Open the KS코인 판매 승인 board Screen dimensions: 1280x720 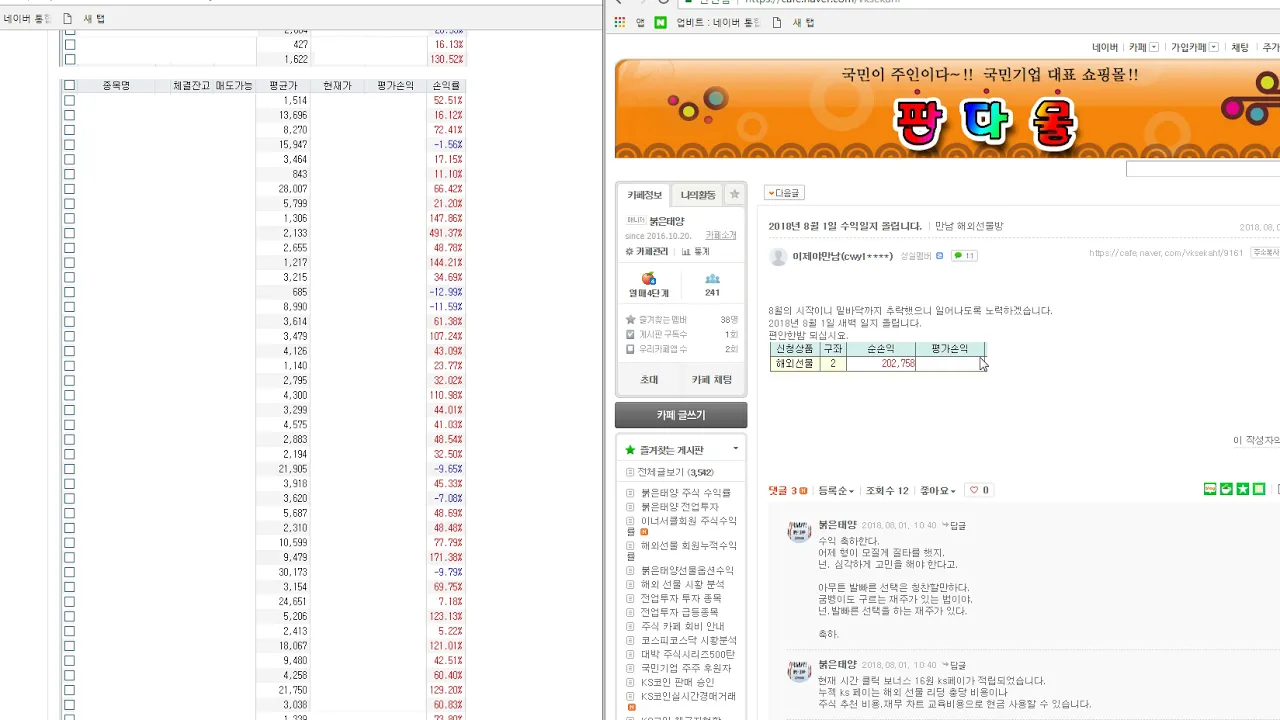click(x=678, y=682)
